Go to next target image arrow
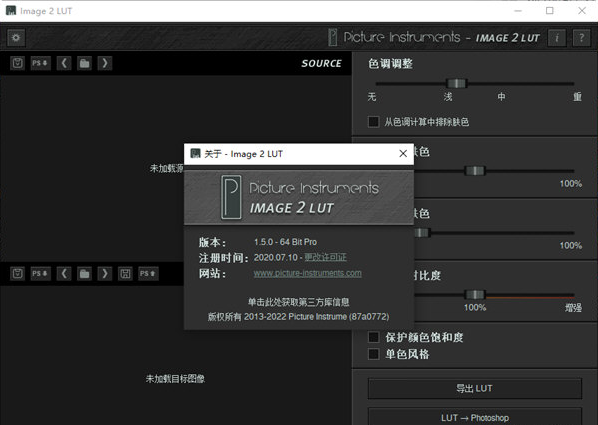The width and height of the screenshot is (598, 425). (x=105, y=274)
